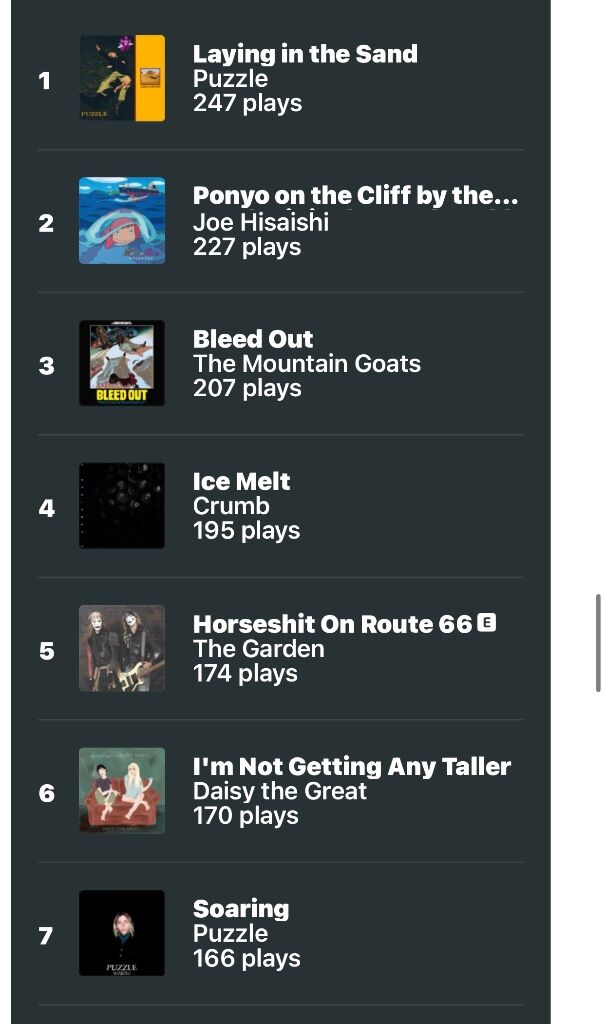Tap the Bleed Out album cover
Screen dimensions: 605x1024
[x=122, y=363]
